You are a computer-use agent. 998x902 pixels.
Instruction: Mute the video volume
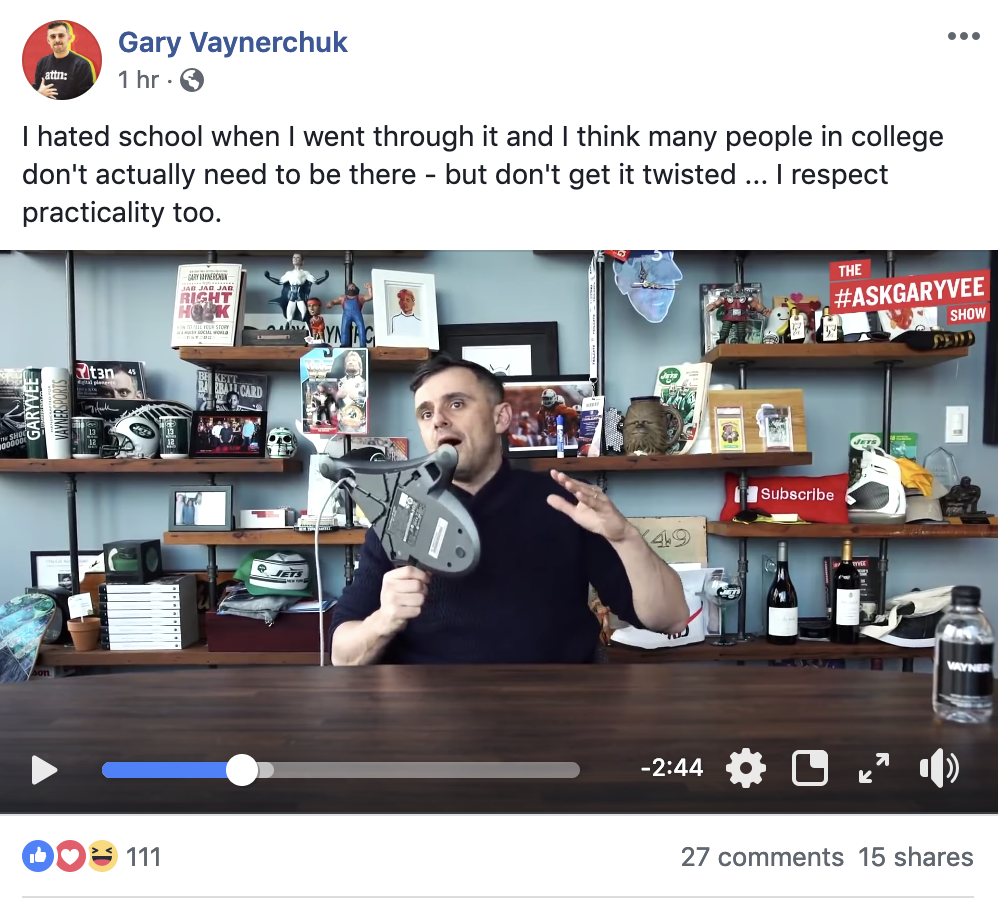click(939, 768)
